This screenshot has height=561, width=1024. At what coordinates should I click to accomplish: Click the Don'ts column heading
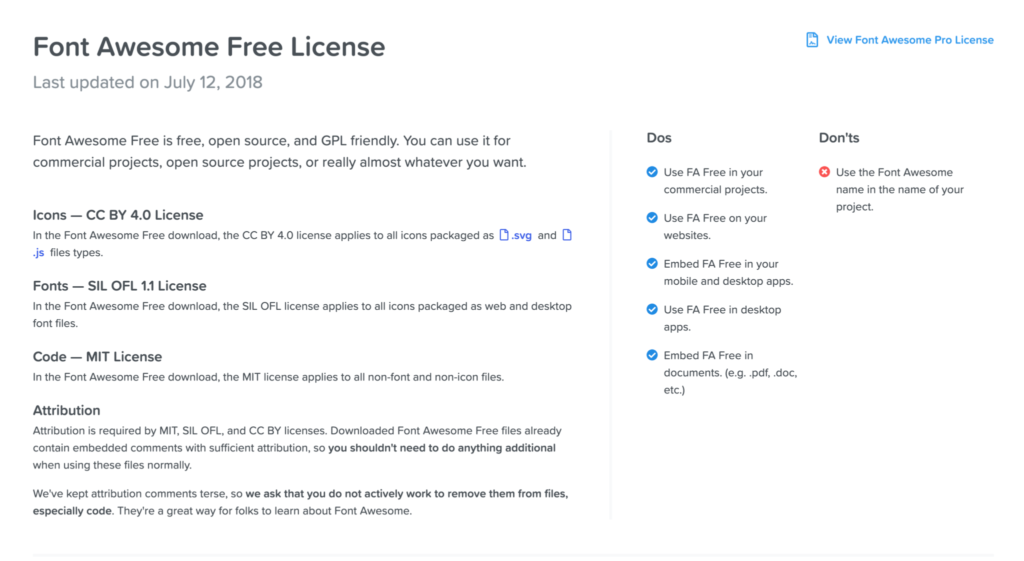pyautogui.click(x=839, y=138)
